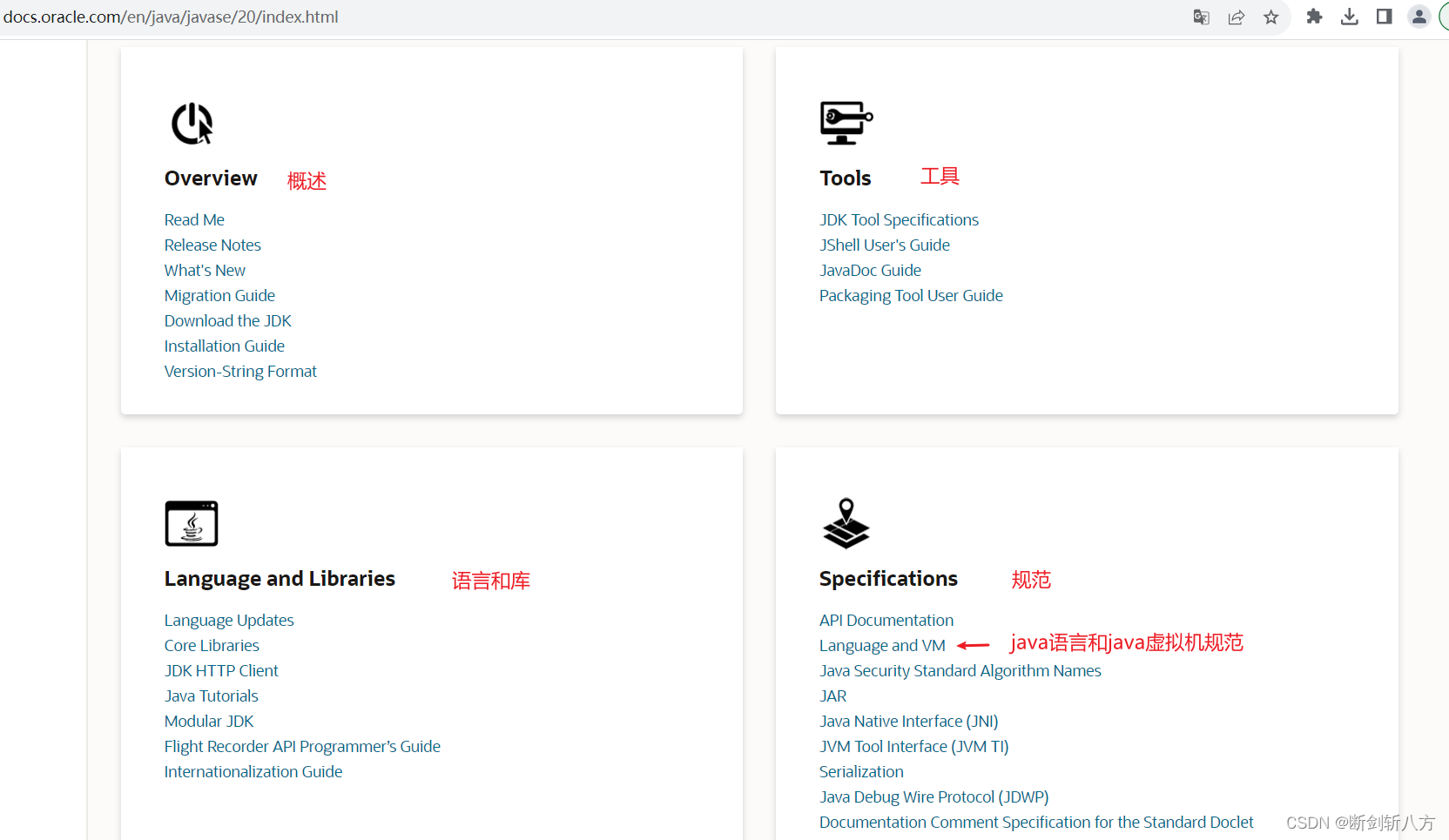The width and height of the screenshot is (1449, 840).
Task: Open the Serialization link
Action: tap(861, 772)
